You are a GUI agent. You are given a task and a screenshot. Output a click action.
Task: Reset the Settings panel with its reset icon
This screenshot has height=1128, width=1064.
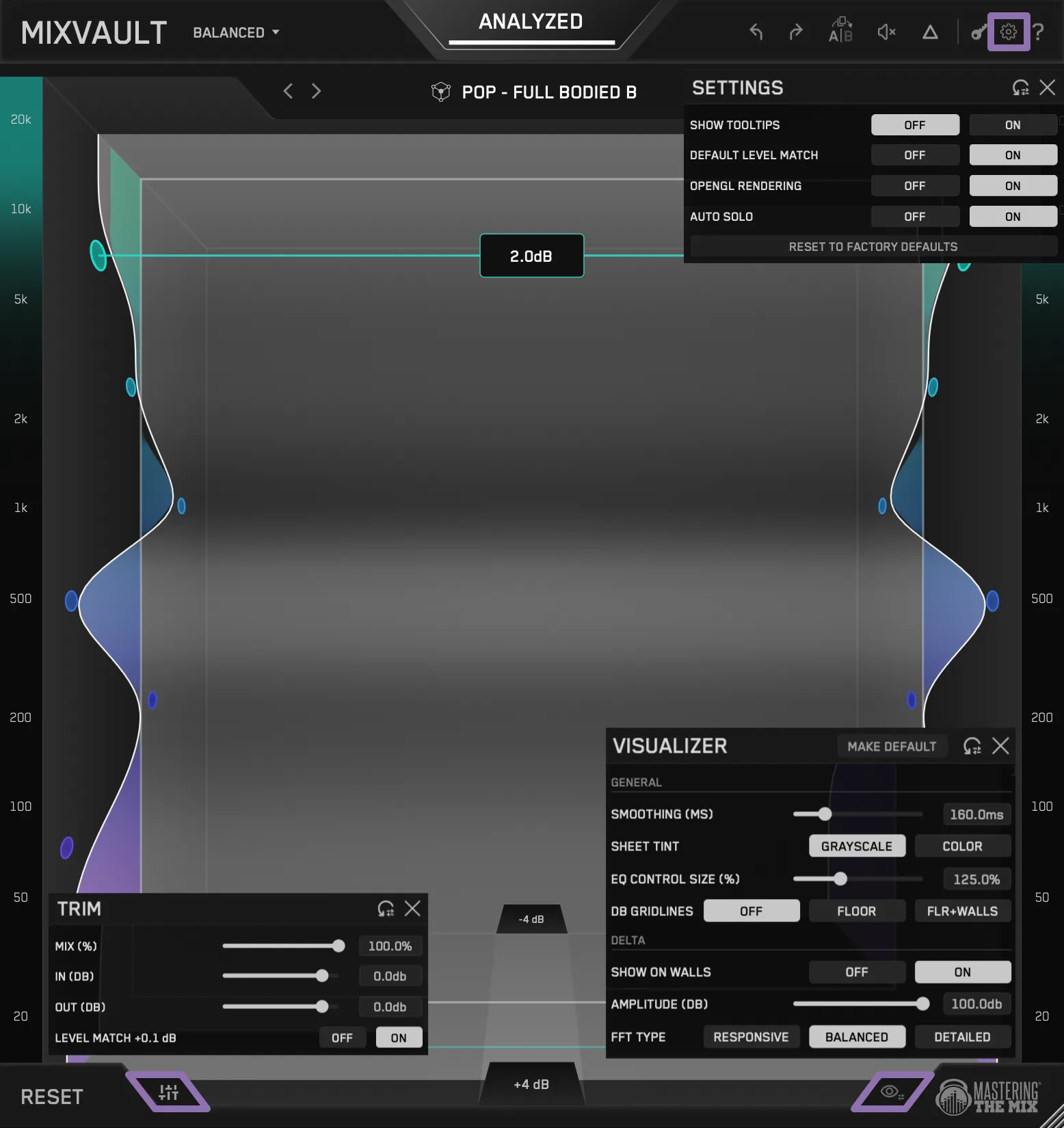point(1020,88)
